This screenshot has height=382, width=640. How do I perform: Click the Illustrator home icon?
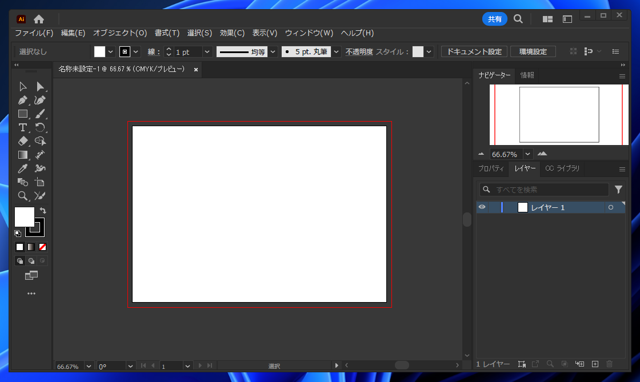(x=39, y=19)
